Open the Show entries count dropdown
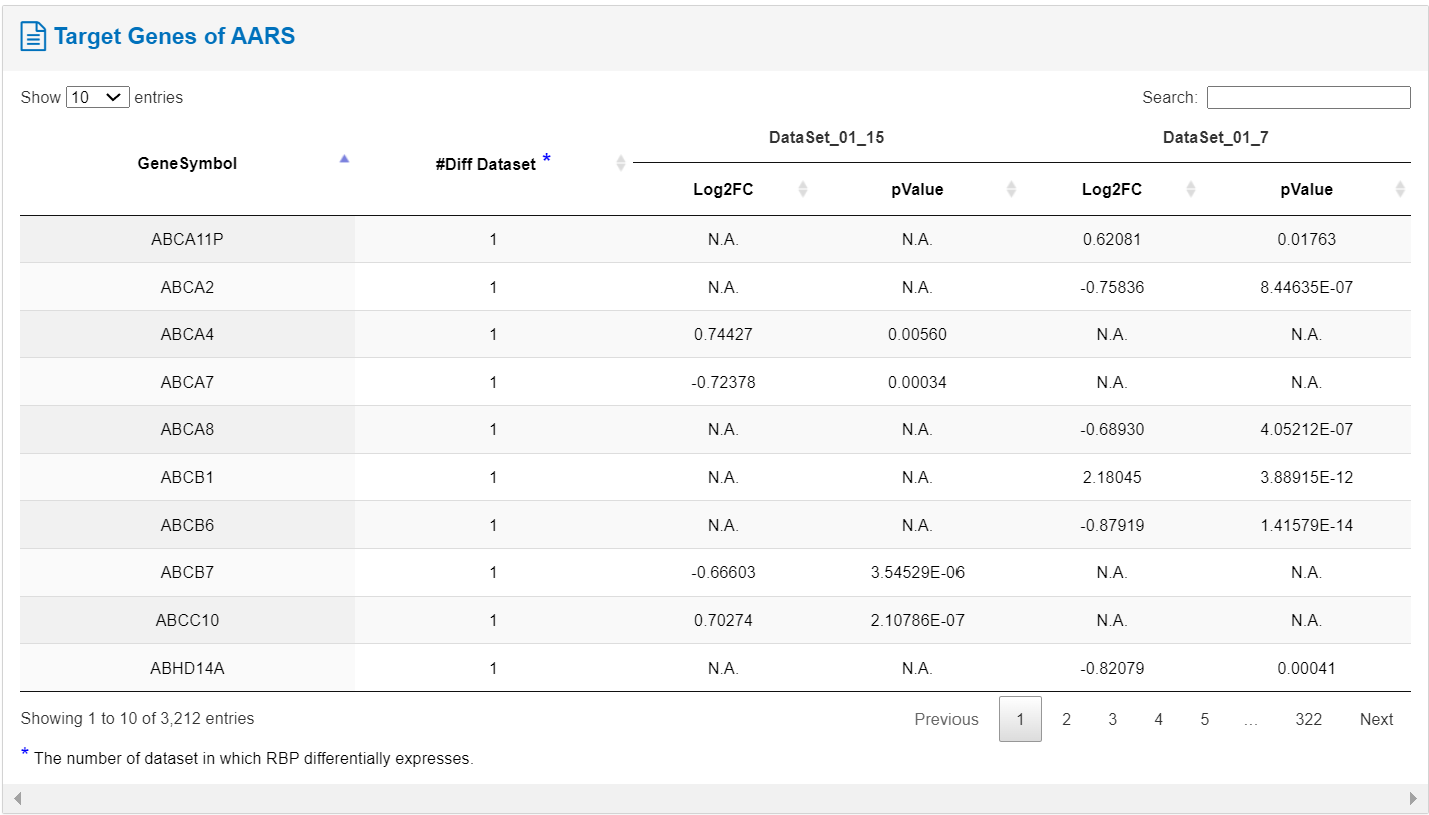 point(98,97)
